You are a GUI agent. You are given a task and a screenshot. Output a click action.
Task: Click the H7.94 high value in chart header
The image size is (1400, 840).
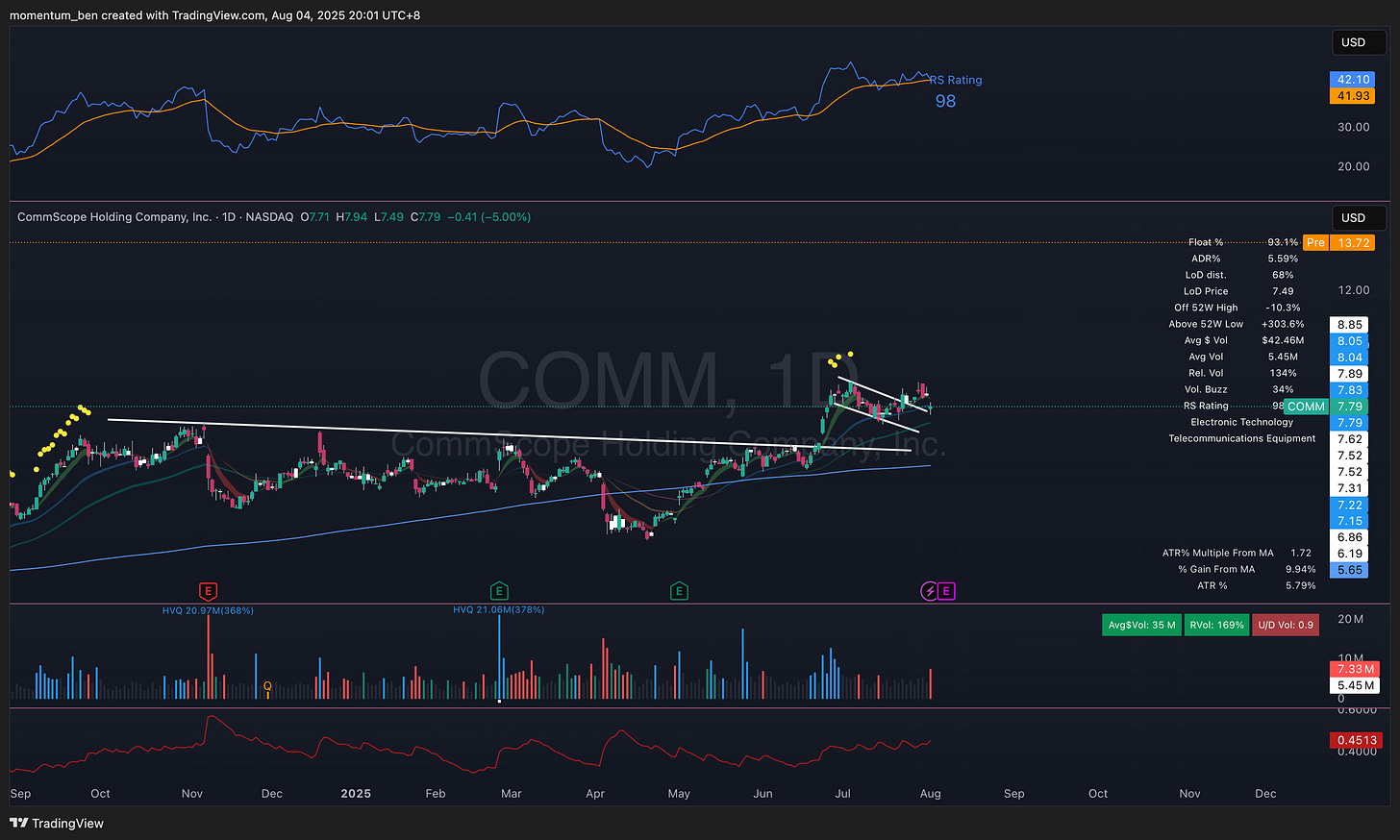(x=351, y=217)
